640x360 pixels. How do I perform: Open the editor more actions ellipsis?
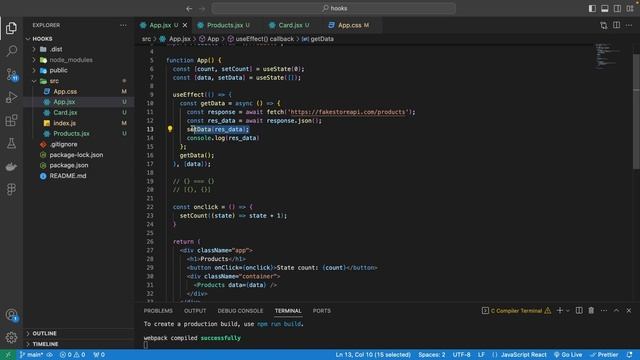pyautogui.click(x=629, y=25)
